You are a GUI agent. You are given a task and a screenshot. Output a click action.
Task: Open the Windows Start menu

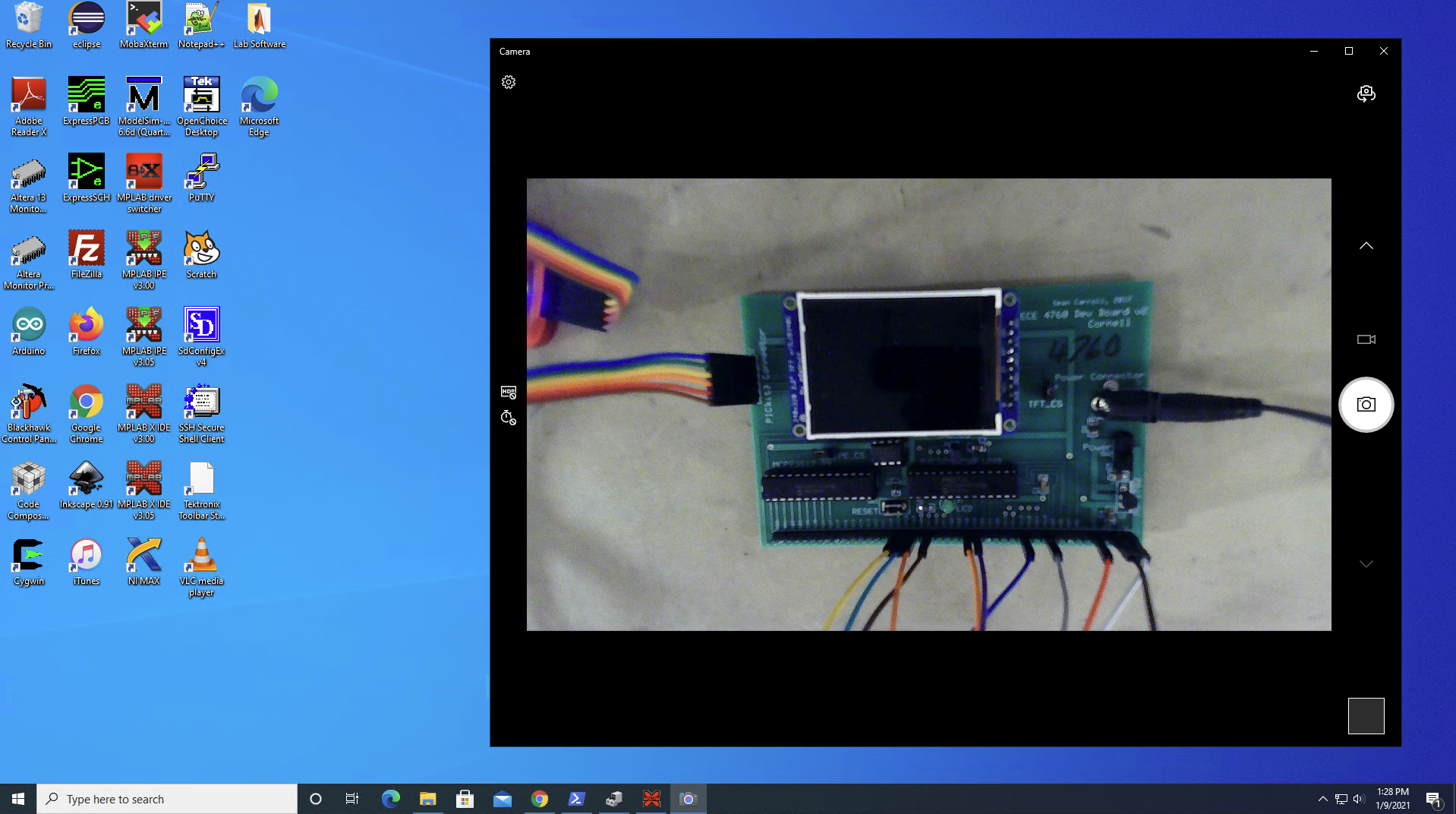[18, 799]
